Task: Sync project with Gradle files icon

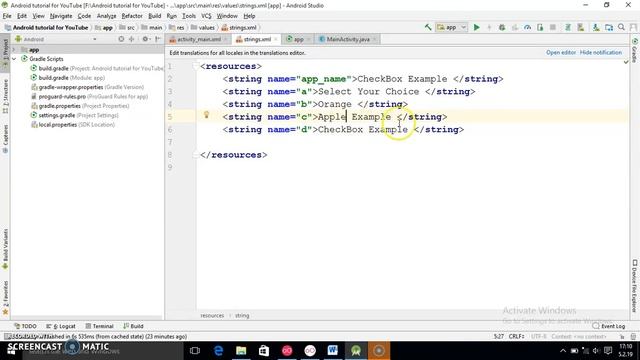Action: (x=568, y=27)
